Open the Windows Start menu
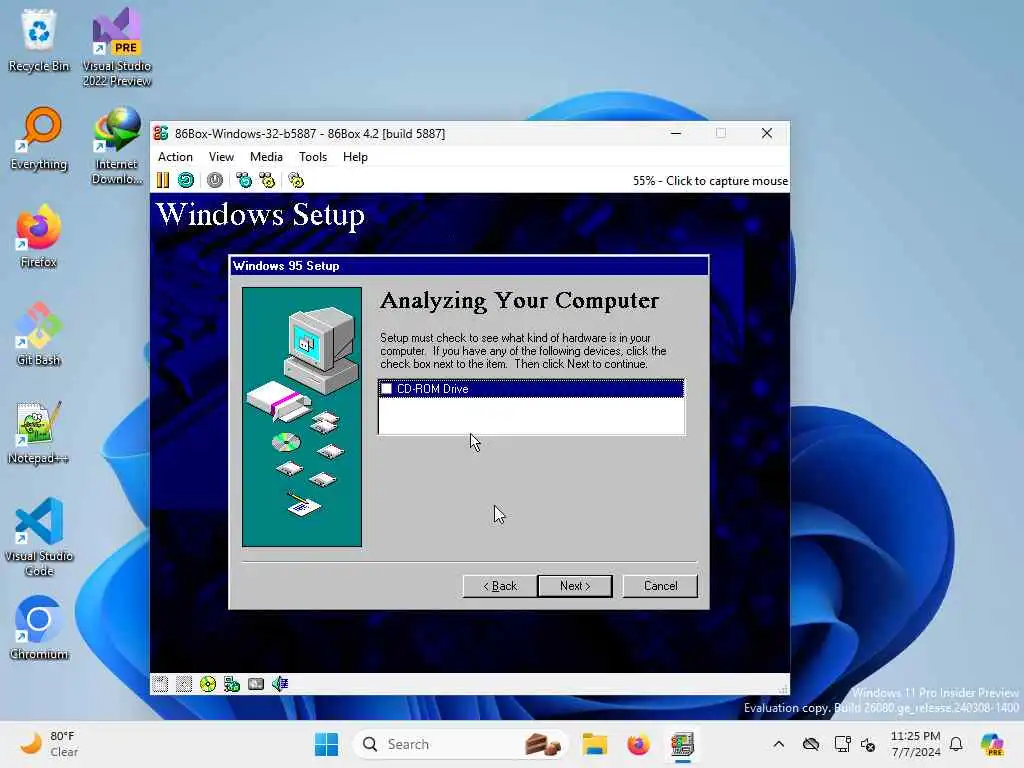1024x768 pixels. click(x=327, y=744)
